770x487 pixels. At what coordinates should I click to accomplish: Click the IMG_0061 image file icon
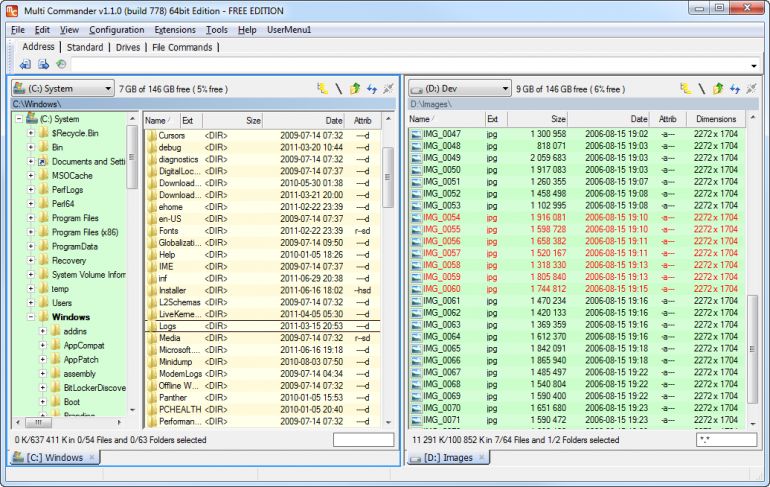(416, 301)
